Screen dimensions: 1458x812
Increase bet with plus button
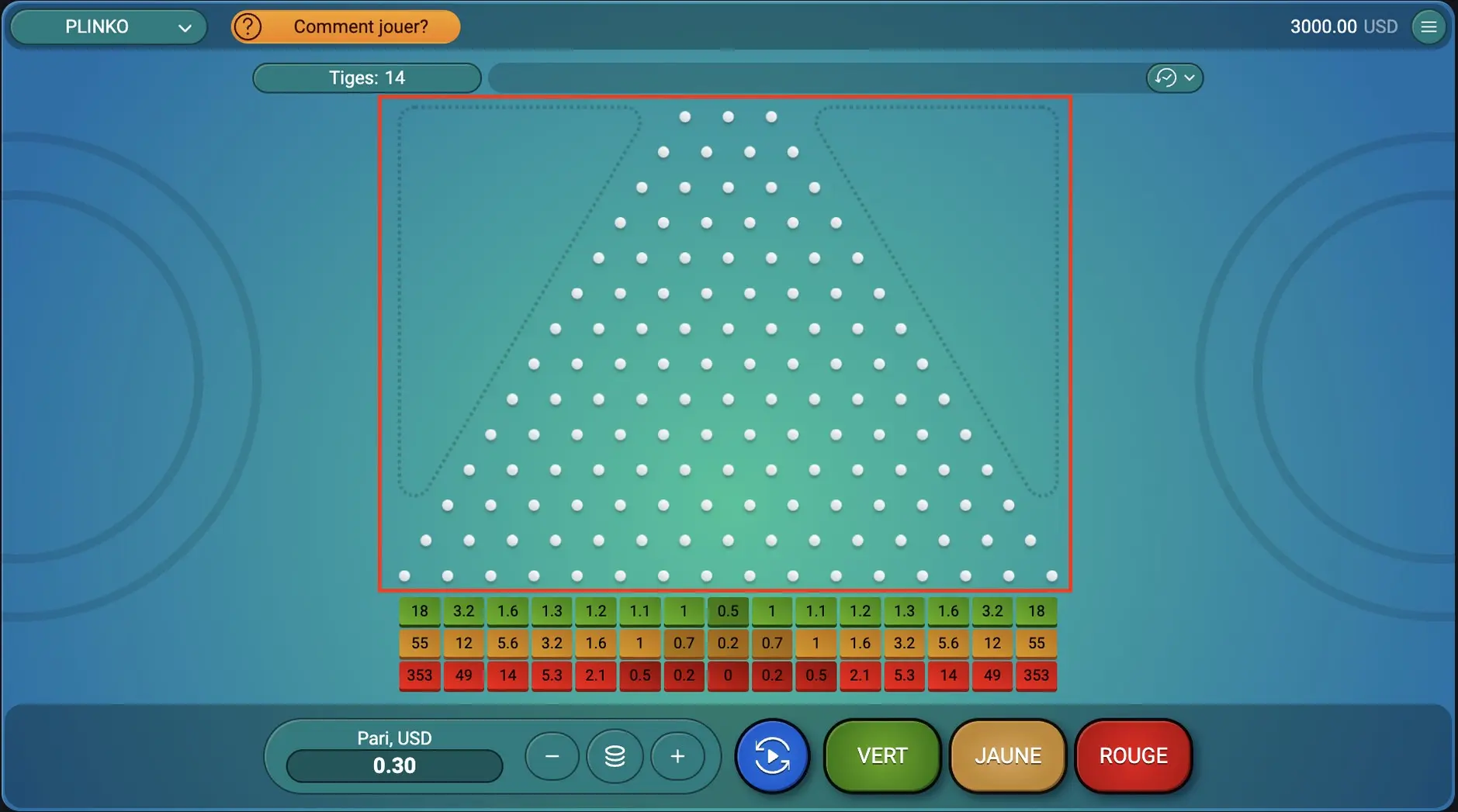(x=677, y=755)
